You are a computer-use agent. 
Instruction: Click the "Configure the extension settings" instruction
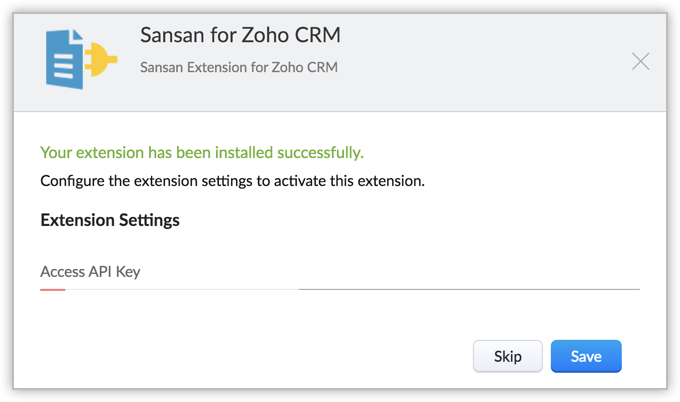(x=232, y=182)
